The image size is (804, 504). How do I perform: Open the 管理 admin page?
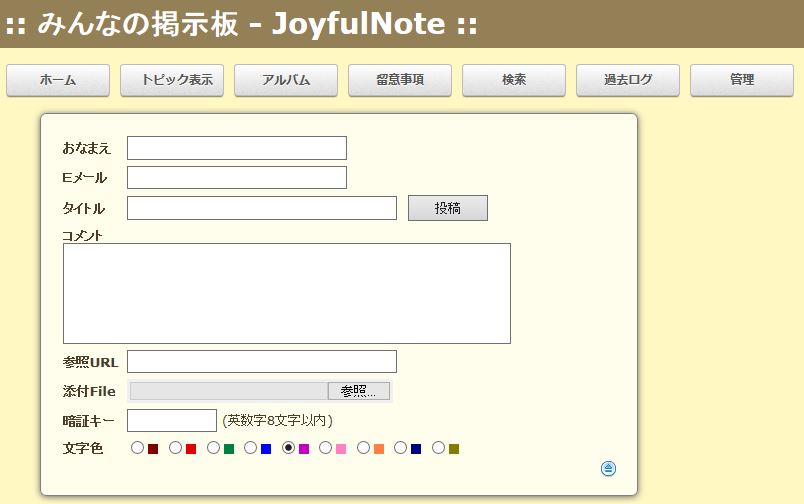click(742, 80)
